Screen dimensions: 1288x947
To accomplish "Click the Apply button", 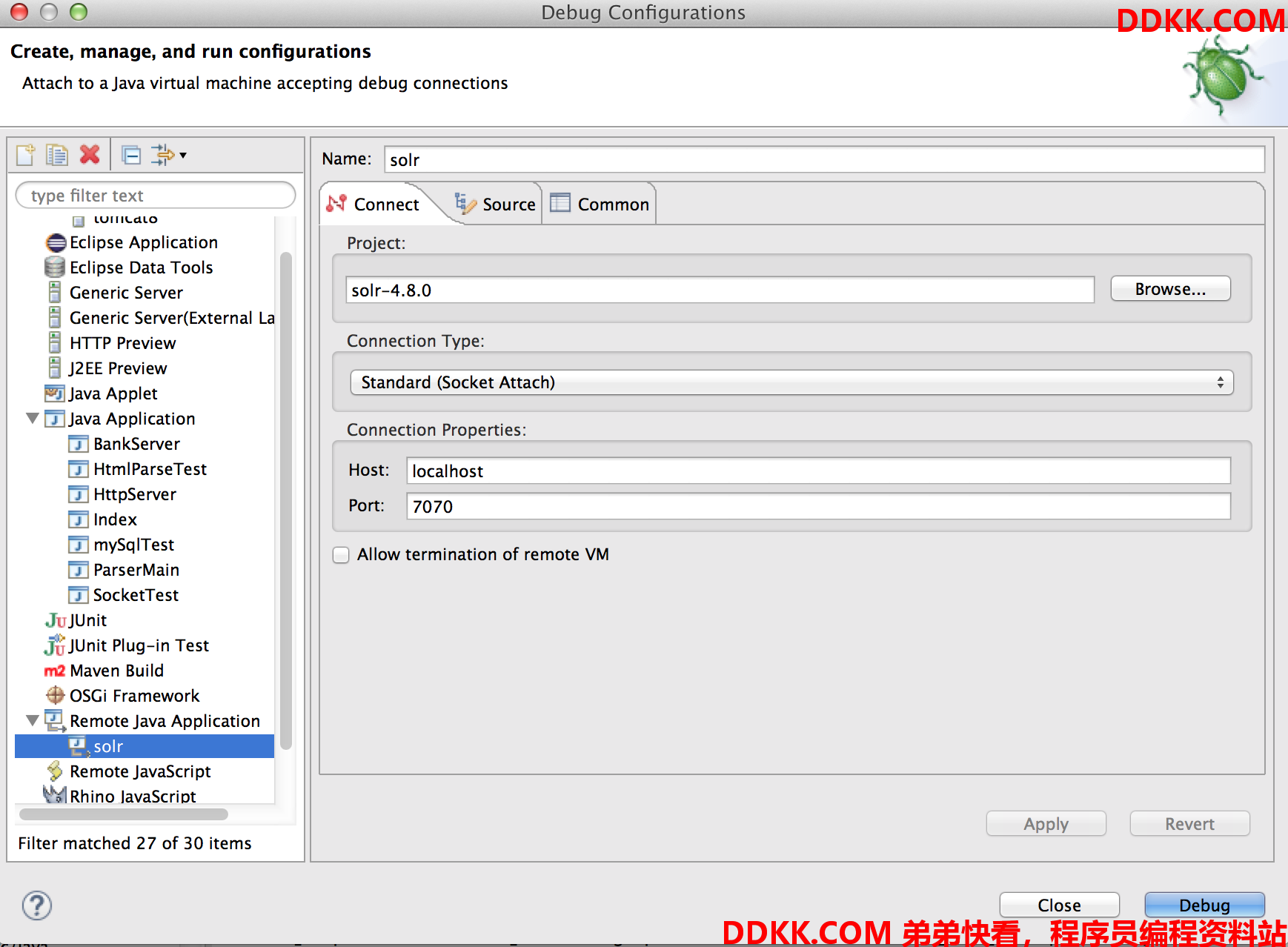I will point(1046,824).
